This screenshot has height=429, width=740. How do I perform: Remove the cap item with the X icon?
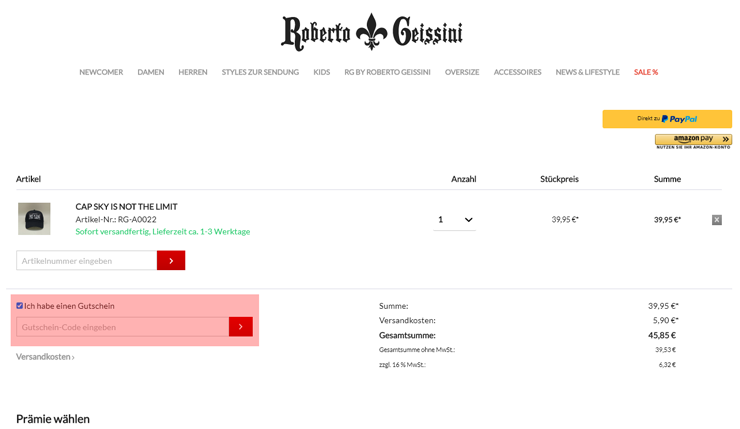pos(716,219)
